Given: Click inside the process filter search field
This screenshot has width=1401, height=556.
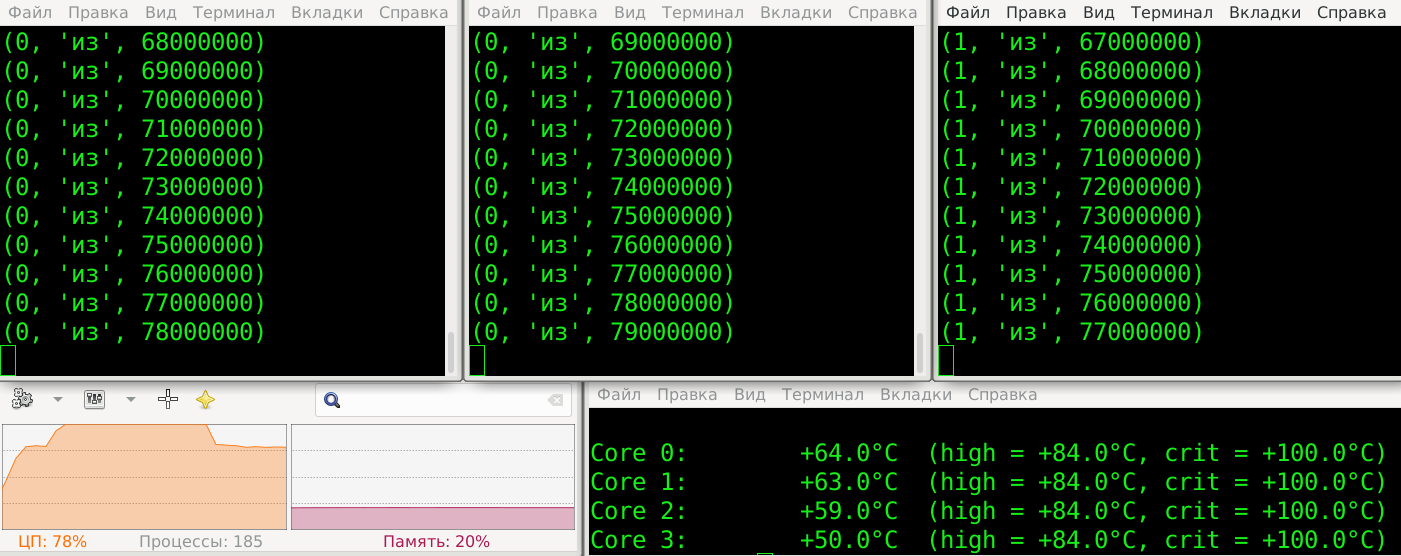Looking at the screenshot, I should pos(440,401).
